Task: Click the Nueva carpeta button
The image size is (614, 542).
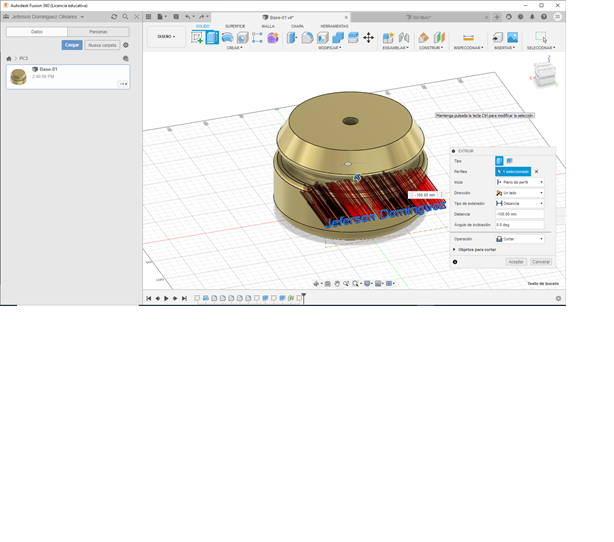Action: tap(102, 45)
